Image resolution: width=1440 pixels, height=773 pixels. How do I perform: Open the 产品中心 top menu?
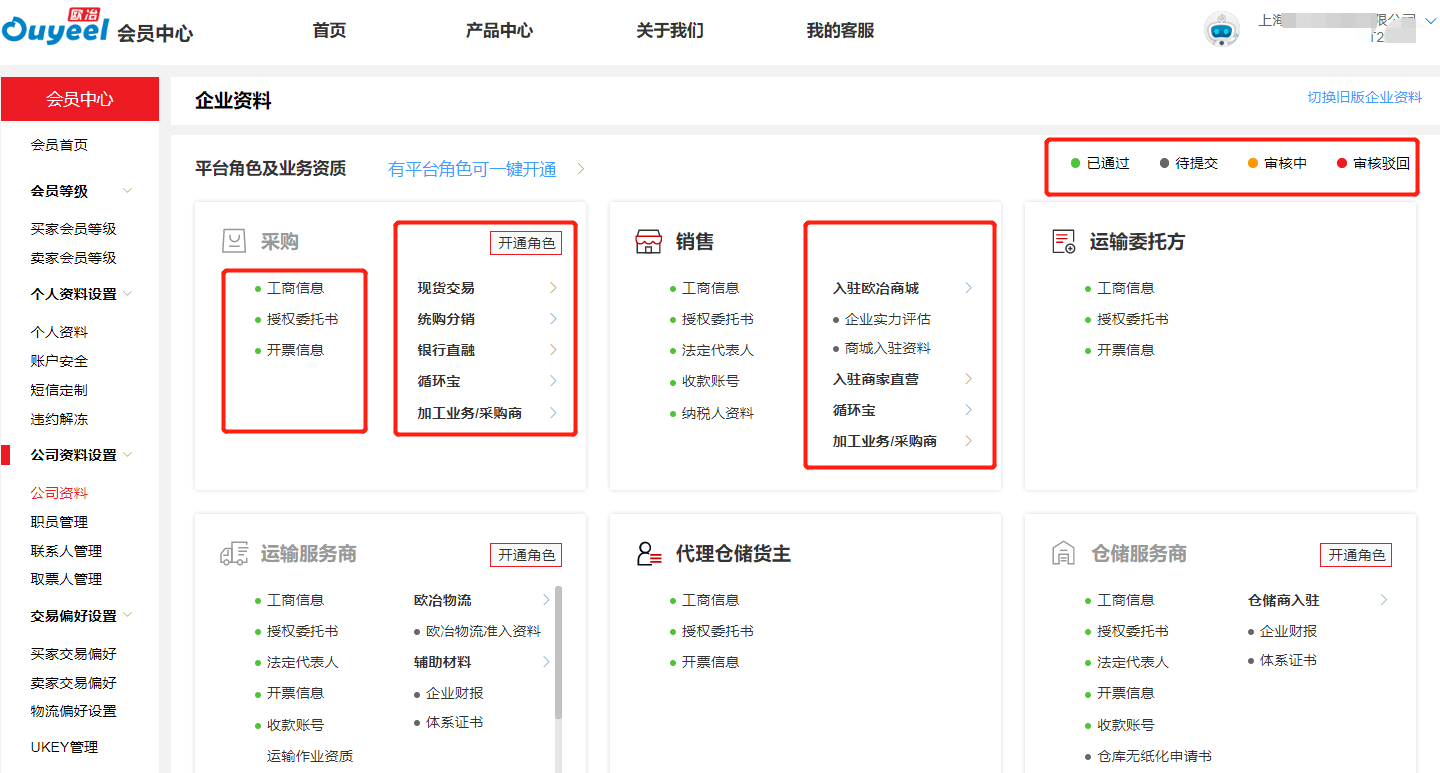click(499, 31)
